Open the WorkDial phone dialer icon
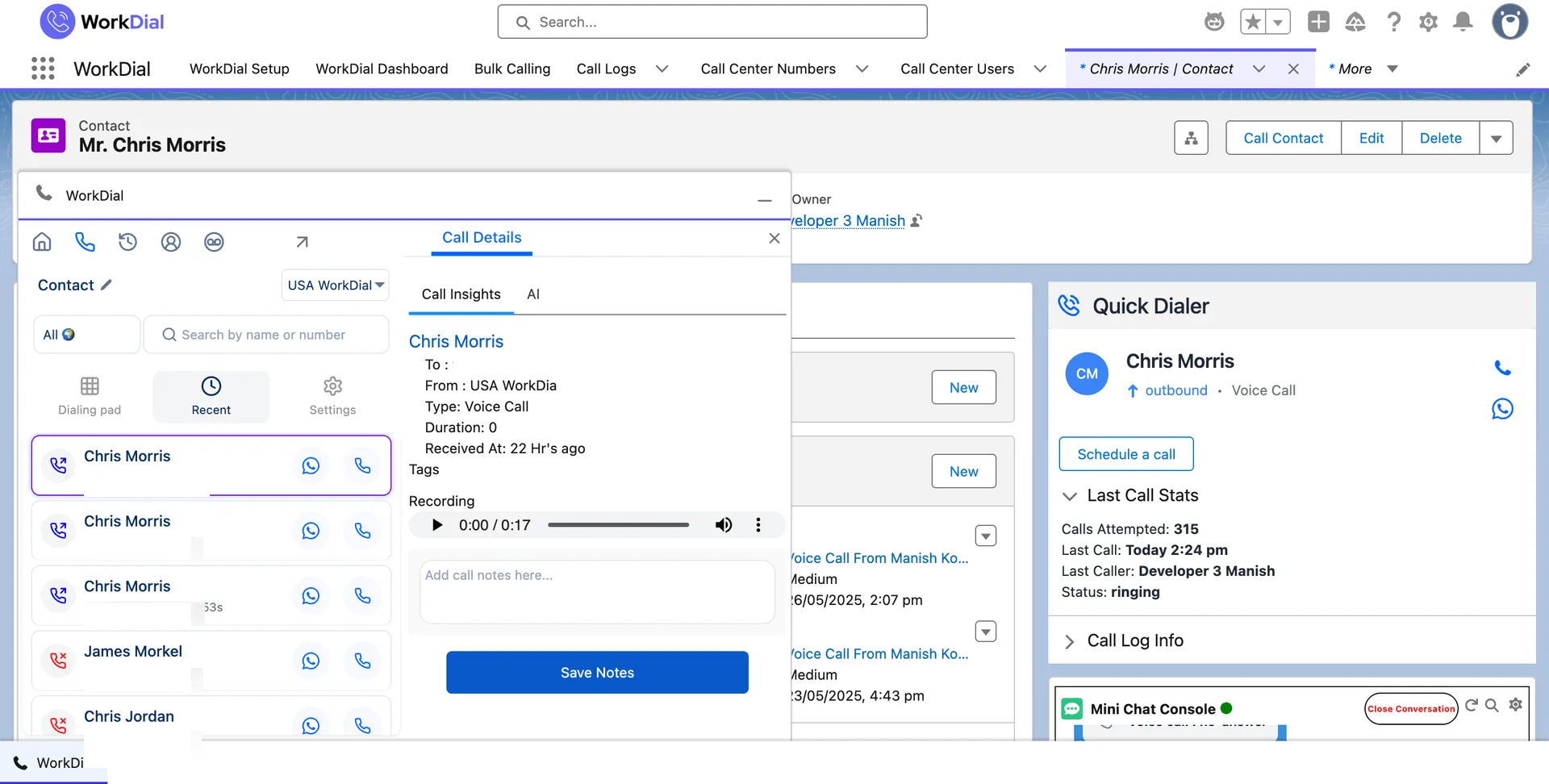This screenshot has height=784, width=1549. [85, 242]
